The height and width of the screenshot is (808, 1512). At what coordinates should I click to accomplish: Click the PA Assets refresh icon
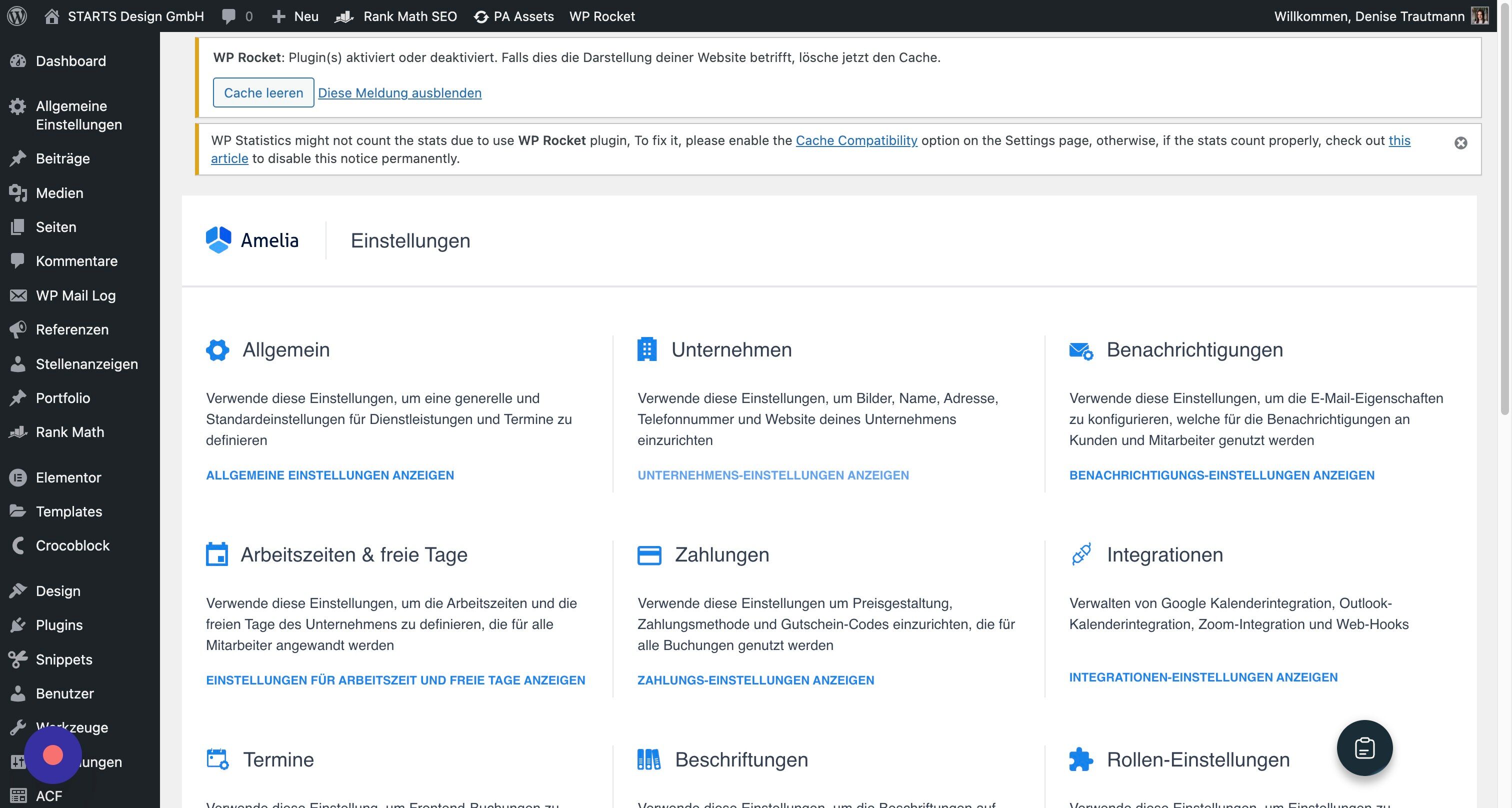coord(481,17)
